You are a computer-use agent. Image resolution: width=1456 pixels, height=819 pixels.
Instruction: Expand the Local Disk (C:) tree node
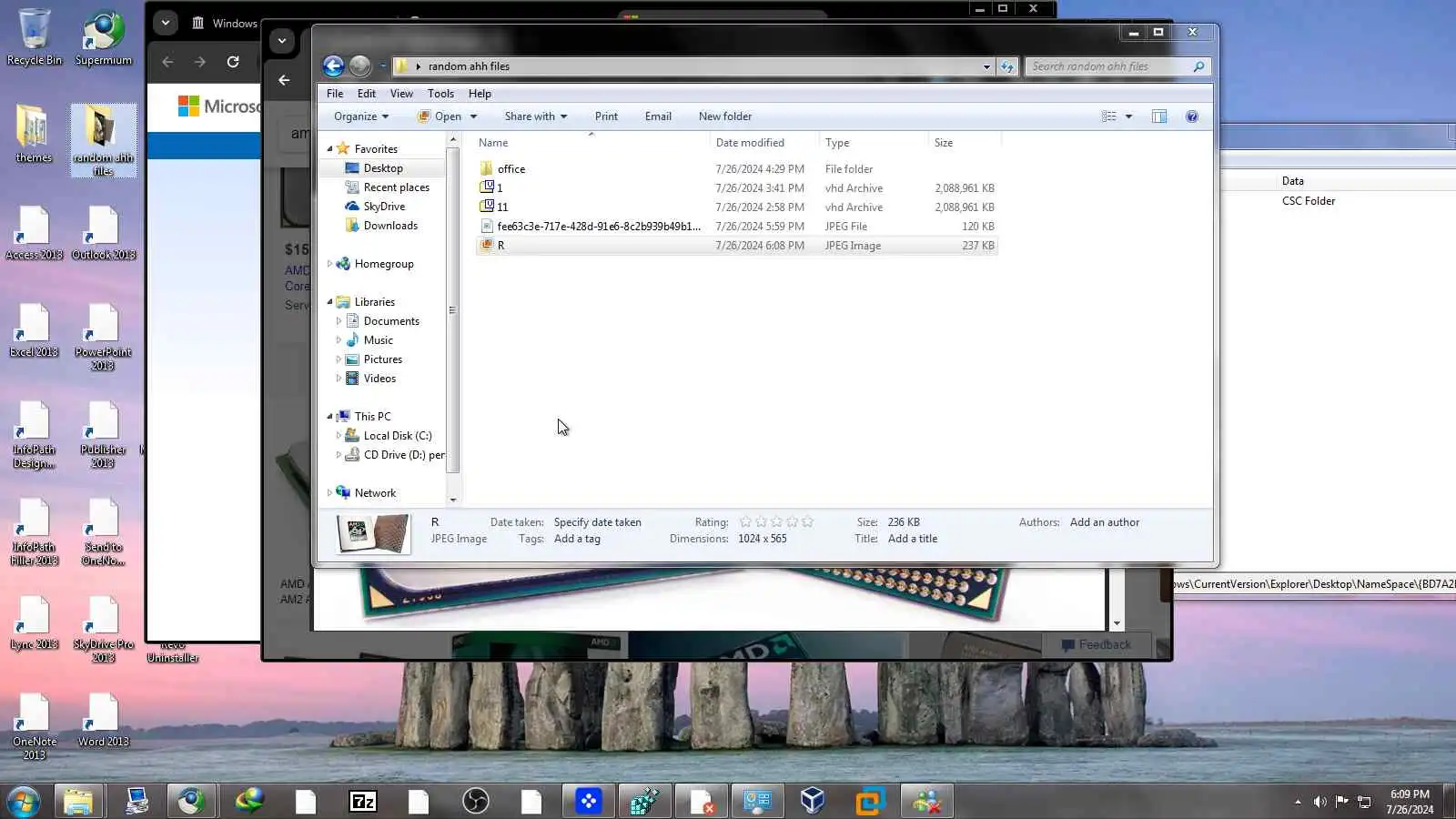pos(339,436)
